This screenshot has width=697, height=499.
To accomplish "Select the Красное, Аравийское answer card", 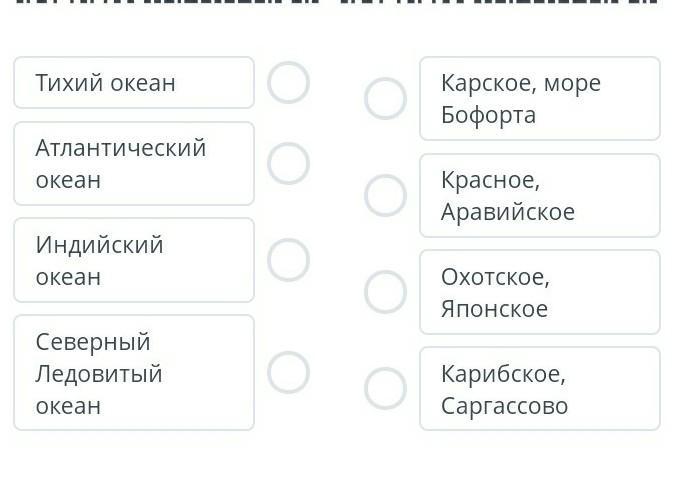I will coord(539,195).
